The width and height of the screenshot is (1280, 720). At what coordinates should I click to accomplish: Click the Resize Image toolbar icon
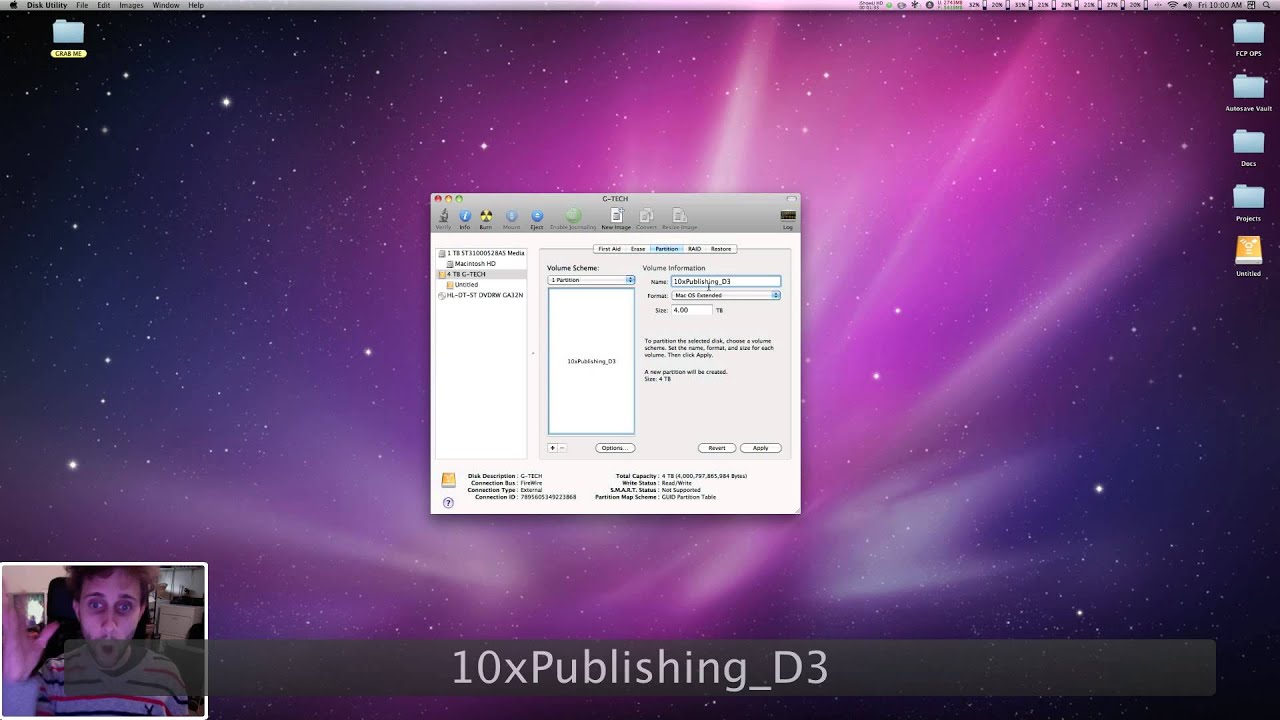(680, 216)
